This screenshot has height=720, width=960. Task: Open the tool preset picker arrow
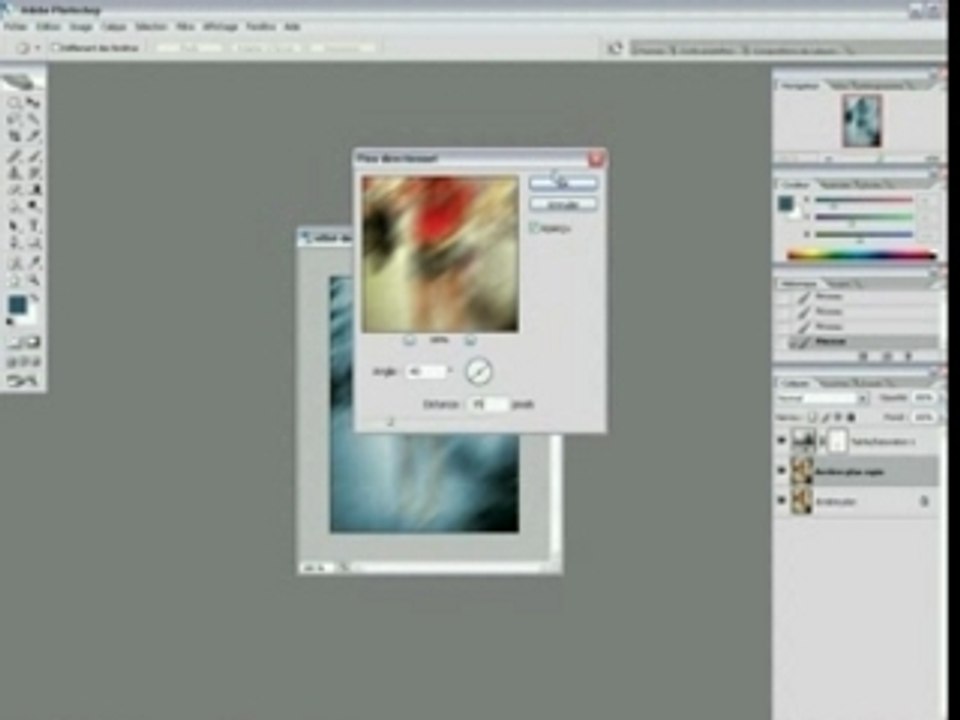(x=38, y=48)
